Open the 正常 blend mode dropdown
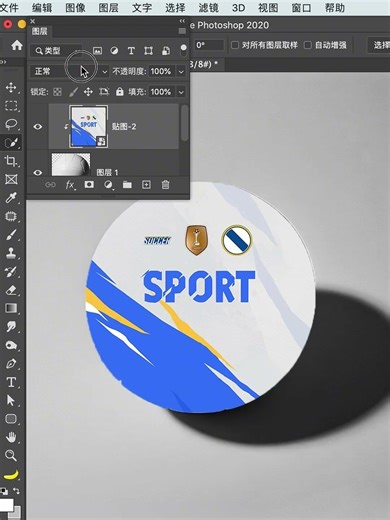 tap(69, 71)
